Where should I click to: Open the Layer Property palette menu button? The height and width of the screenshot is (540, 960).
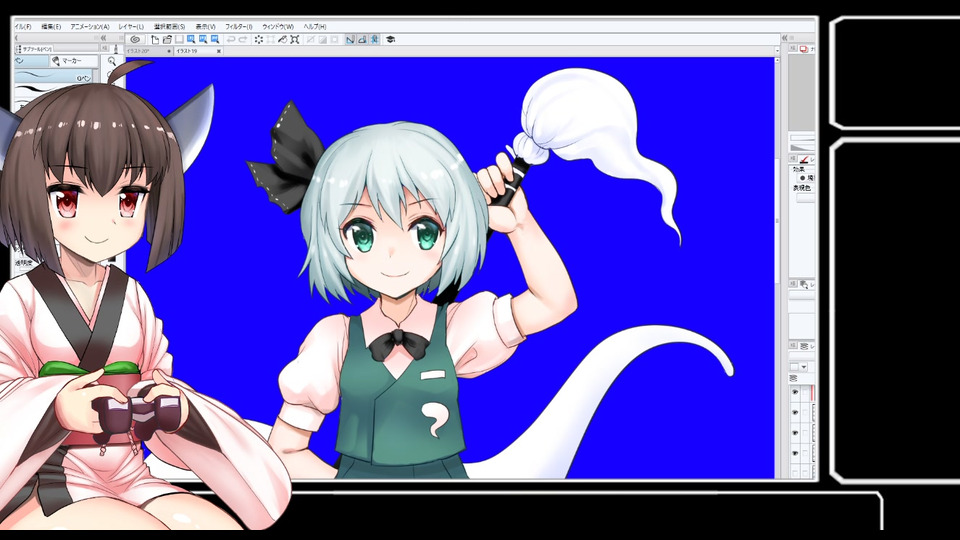[793, 159]
